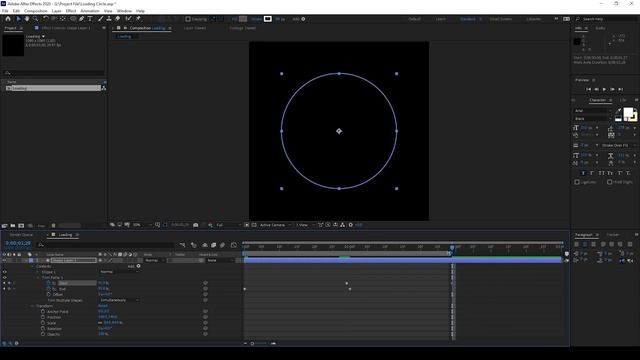Switch to the Default workspace
The width and height of the screenshot is (640, 360).
point(415,19)
